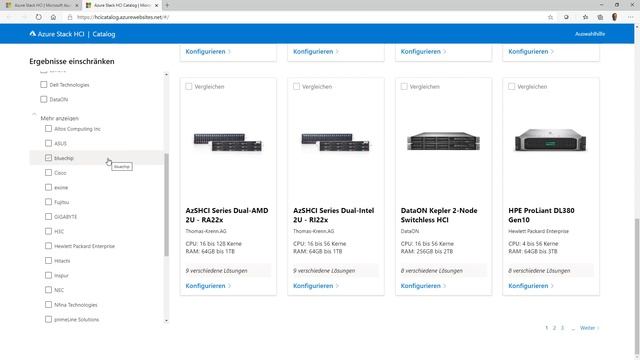Click Konfigurieren for HPE ProLiant DL380 Gen10
The width and height of the screenshot is (640, 360).
(531, 286)
